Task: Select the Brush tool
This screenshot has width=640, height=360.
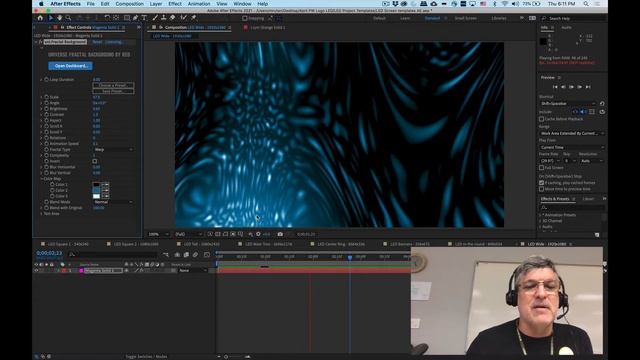Action: (155, 18)
